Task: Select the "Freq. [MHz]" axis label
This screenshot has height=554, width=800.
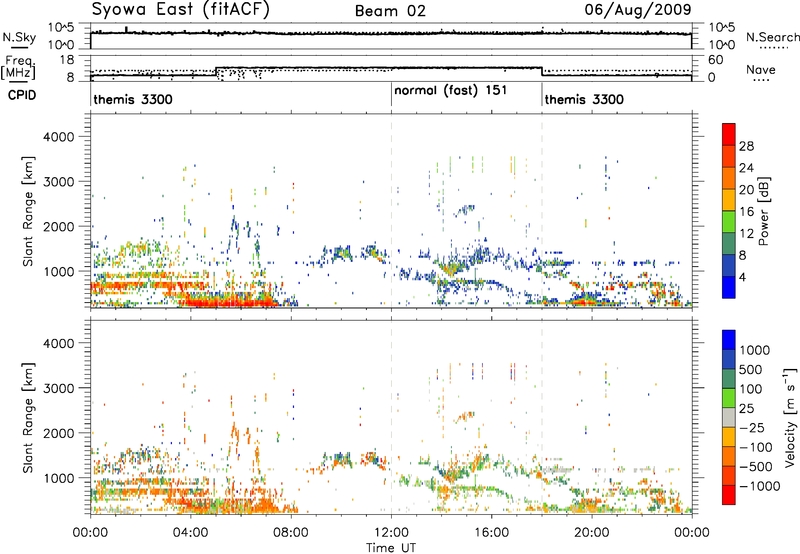Action: point(18,68)
